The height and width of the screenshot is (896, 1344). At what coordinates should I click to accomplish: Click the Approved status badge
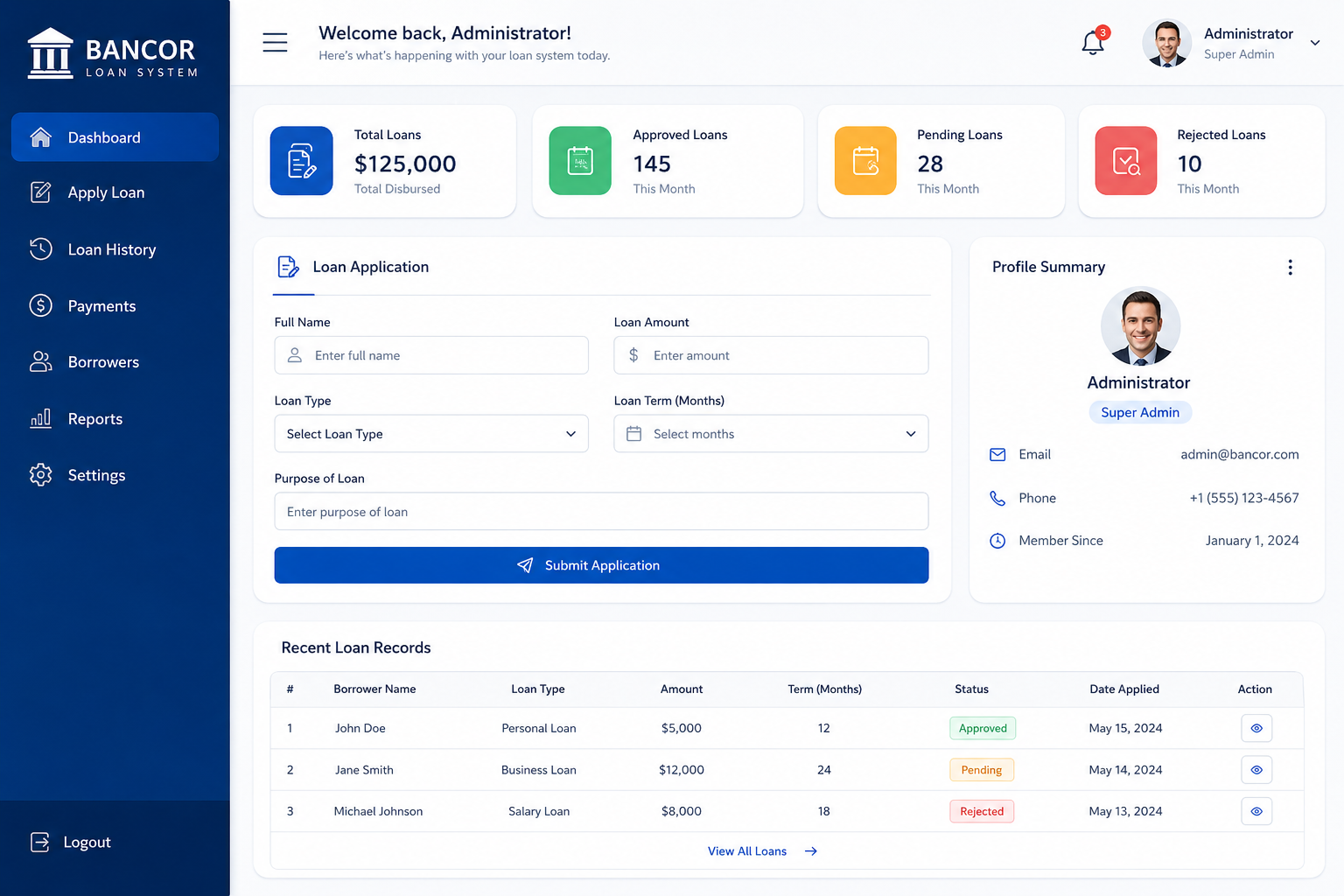click(x=983, y=728)
